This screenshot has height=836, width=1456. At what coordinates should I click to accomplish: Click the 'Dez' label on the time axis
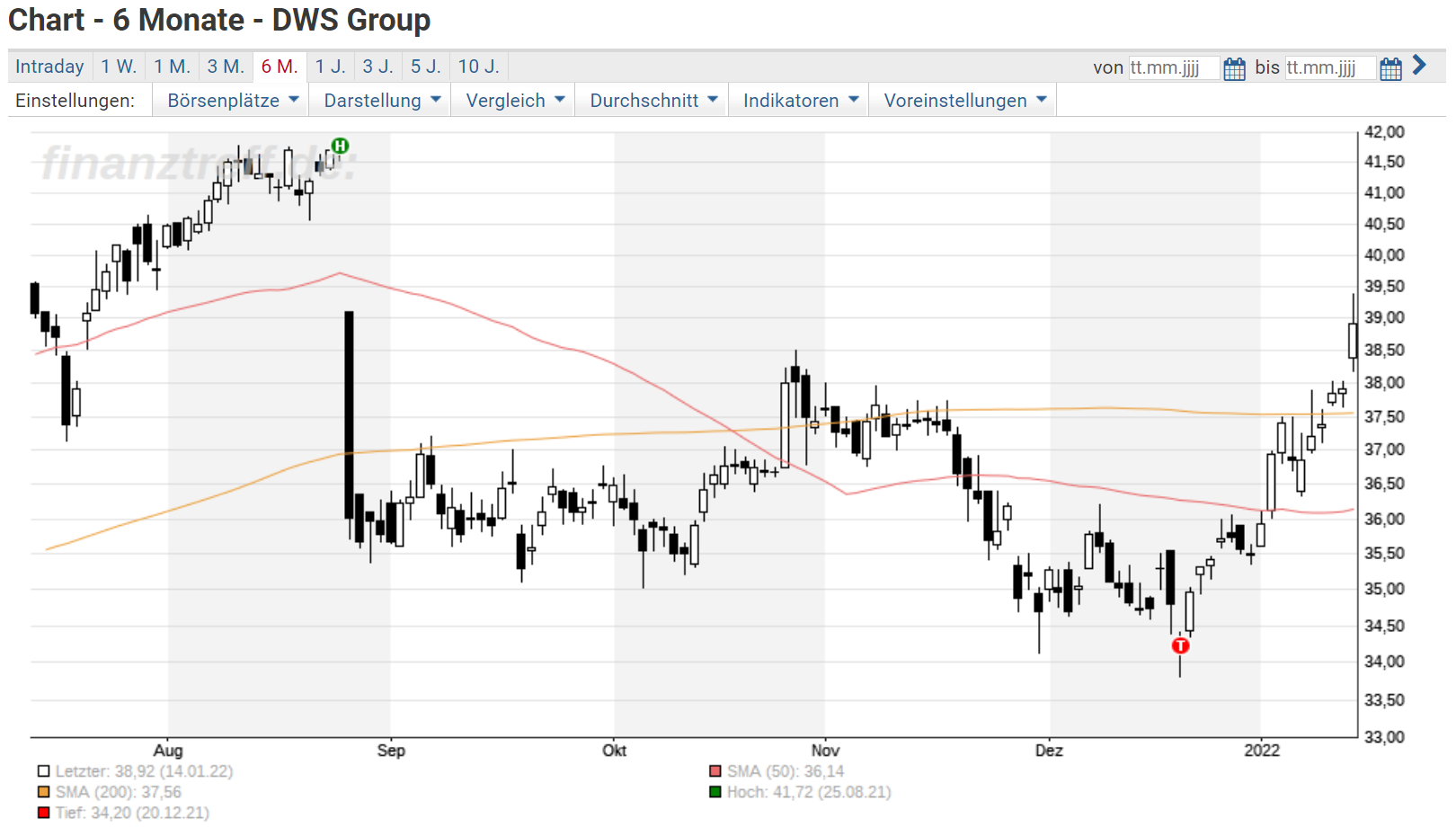tap(1049, 751)
